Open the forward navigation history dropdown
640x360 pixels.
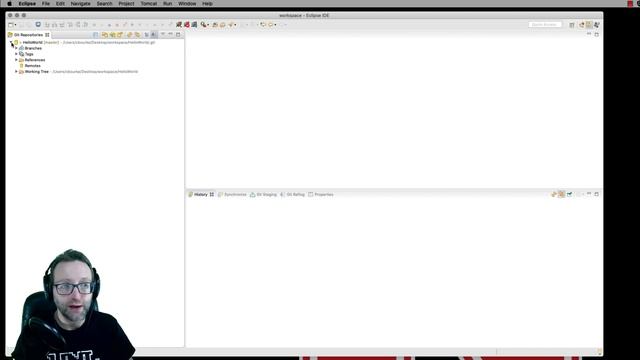pyautogui.click(x=276, y=25)
